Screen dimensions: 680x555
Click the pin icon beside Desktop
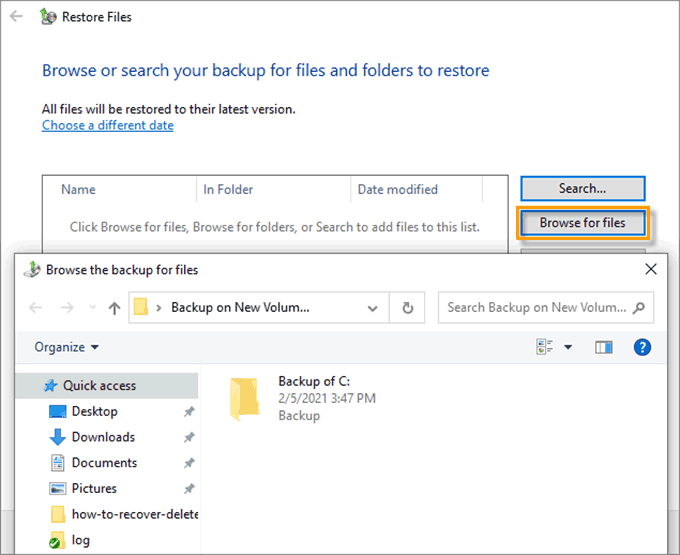coord(189,411)
